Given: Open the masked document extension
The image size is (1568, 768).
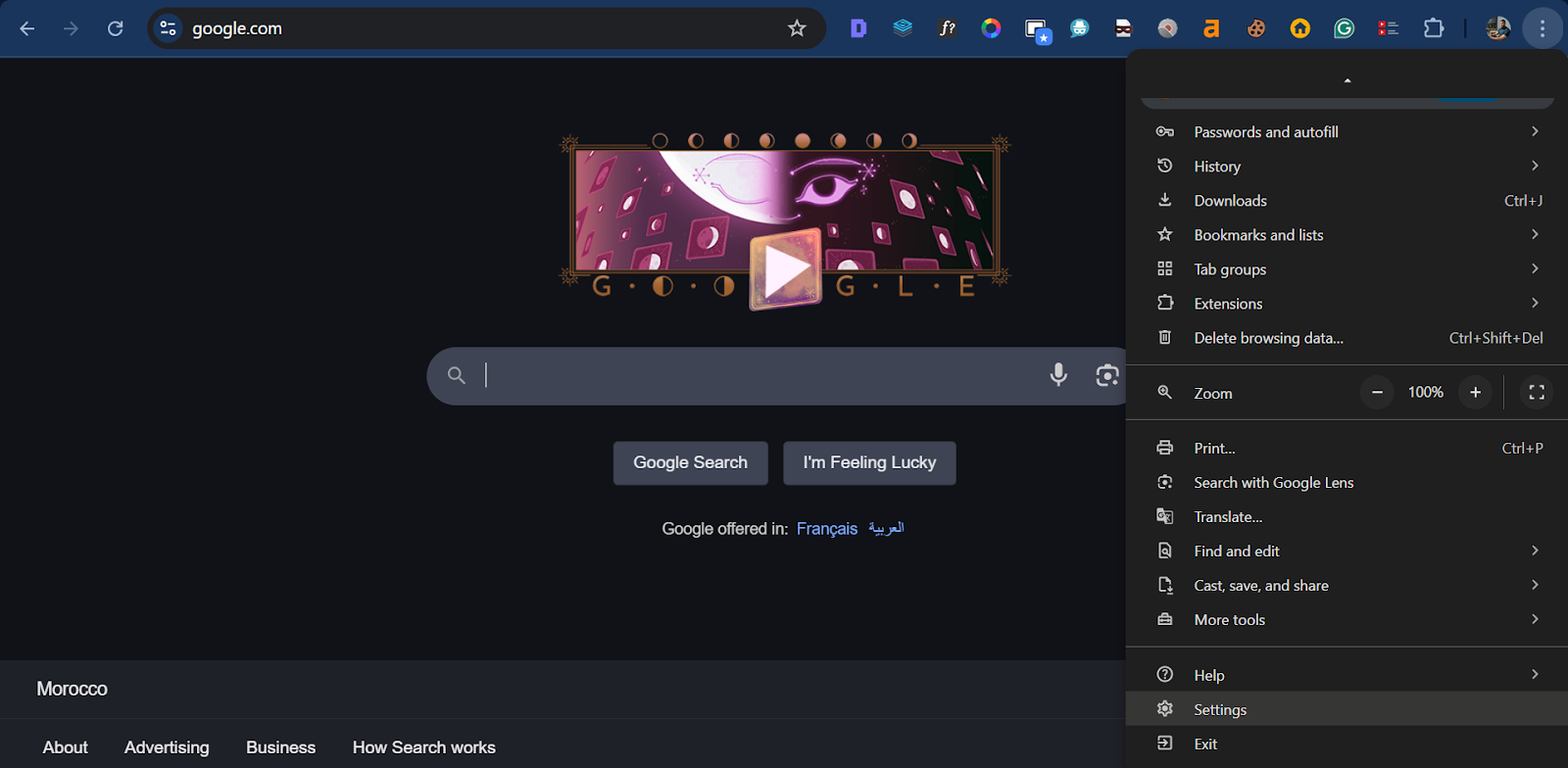Looking at the screenshot, I should tap(1123, 28).
